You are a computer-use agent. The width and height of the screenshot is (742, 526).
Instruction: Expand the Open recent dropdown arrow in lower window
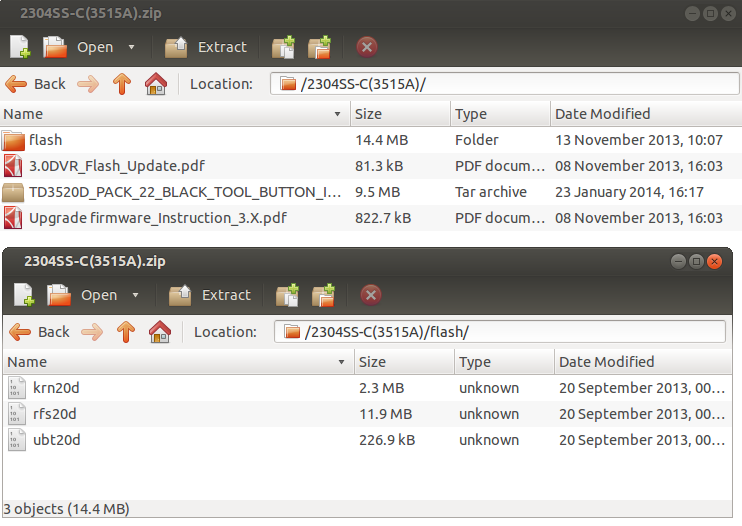pyautogui.click(x=136, y=295)
